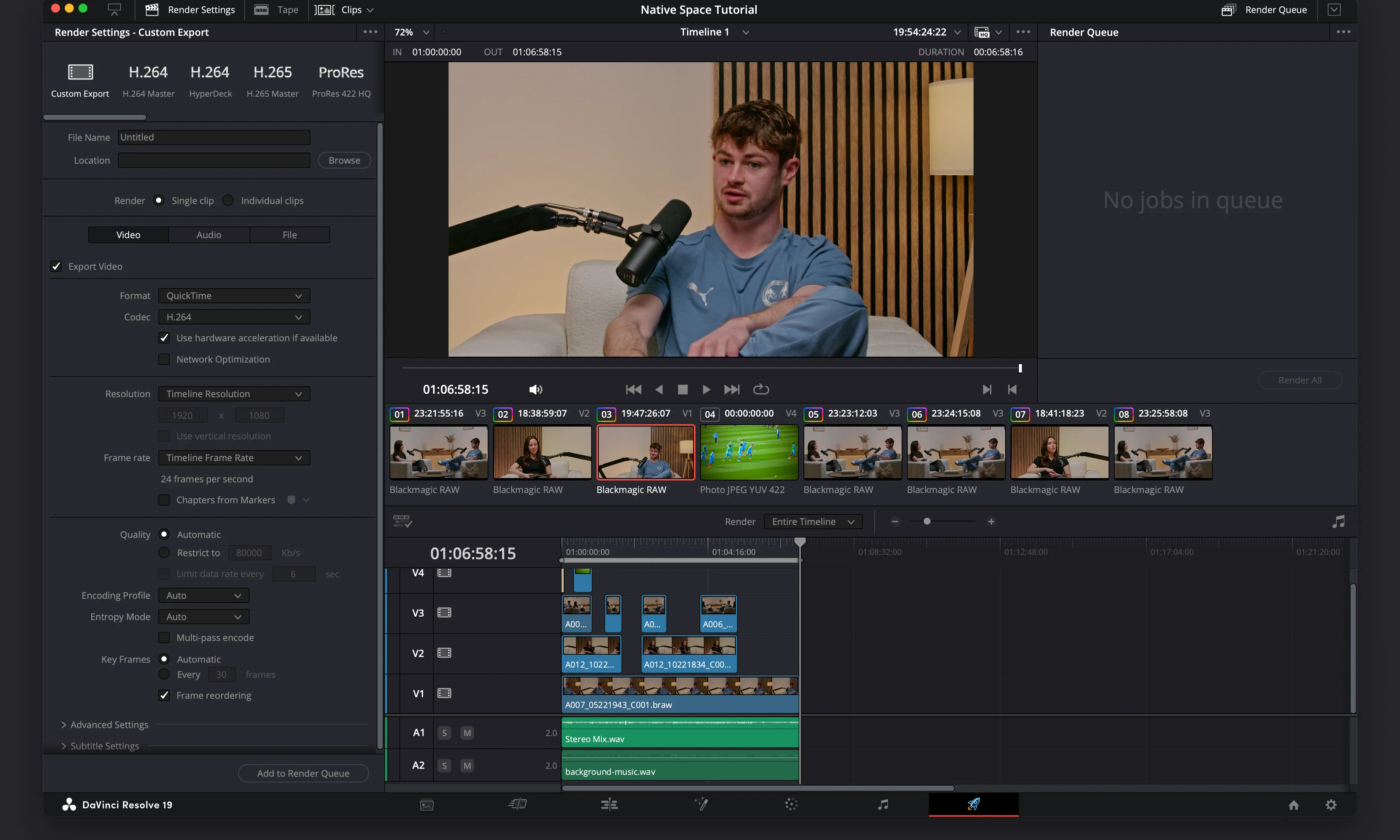Switch to the Fairlight page music note icon
This screenshot has height=840, width=1400.
pyautogui.click(x=883, y=804)
